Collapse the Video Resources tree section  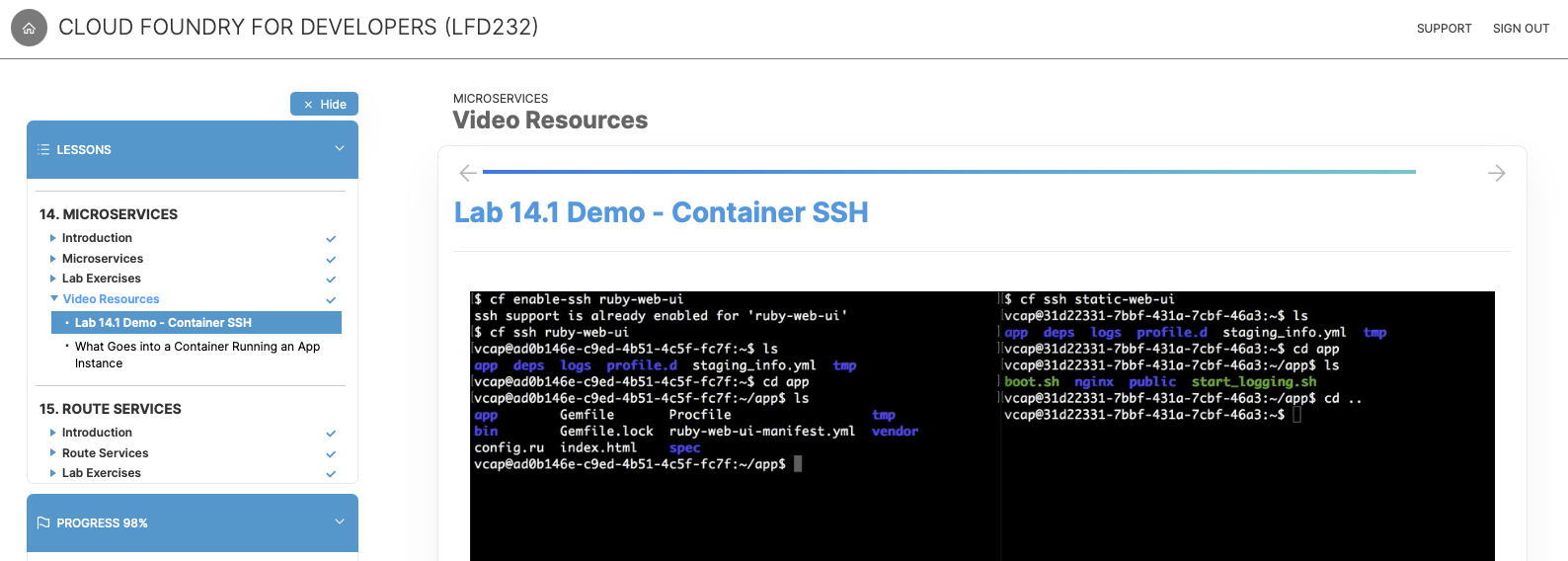click(x=54, y=298)
